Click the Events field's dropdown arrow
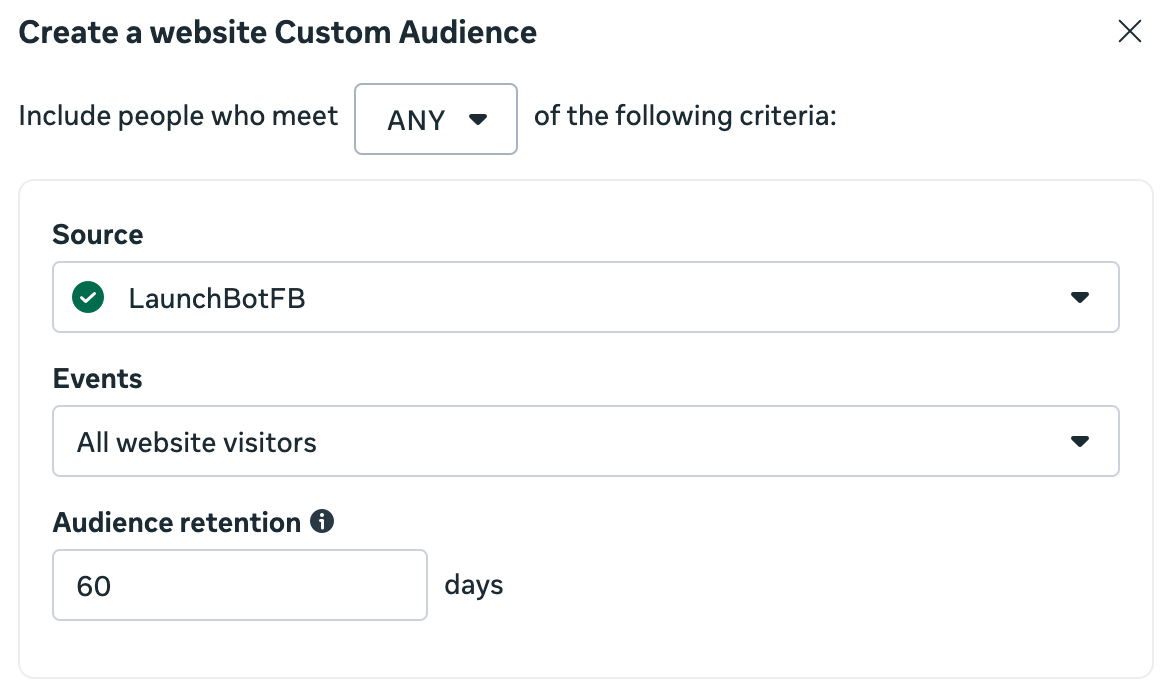Image resolution: width=1170 pixels, height=682 pixels. pos(1079,441)
